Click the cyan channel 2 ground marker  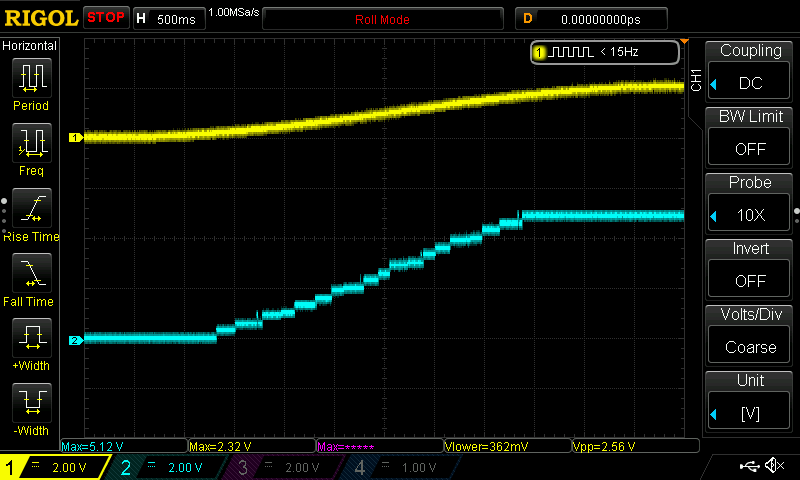coord(76,340)
